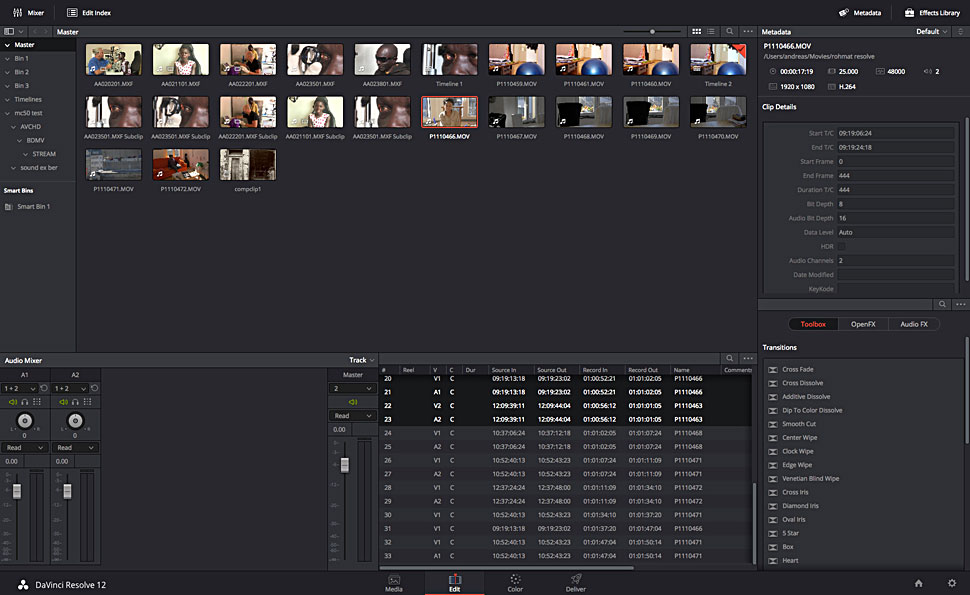Open project settings gear icon
Screen dimensions: 970x595
pos(951,583)
